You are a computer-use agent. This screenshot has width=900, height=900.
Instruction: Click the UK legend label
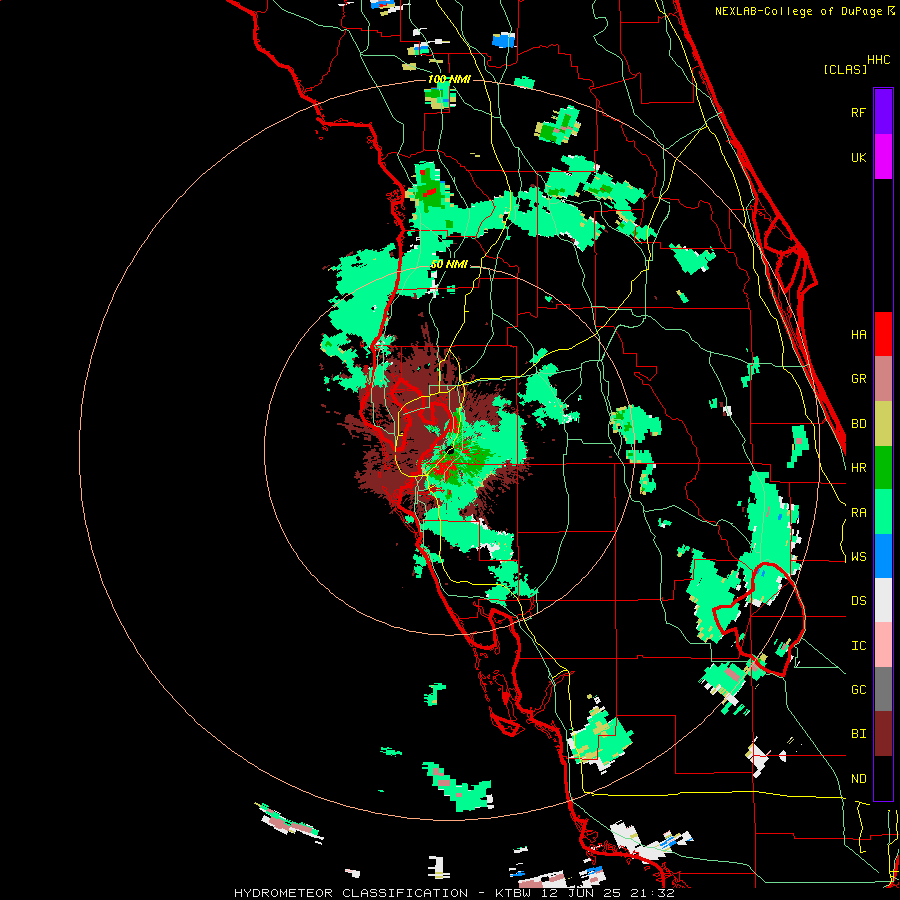(858, 157)
